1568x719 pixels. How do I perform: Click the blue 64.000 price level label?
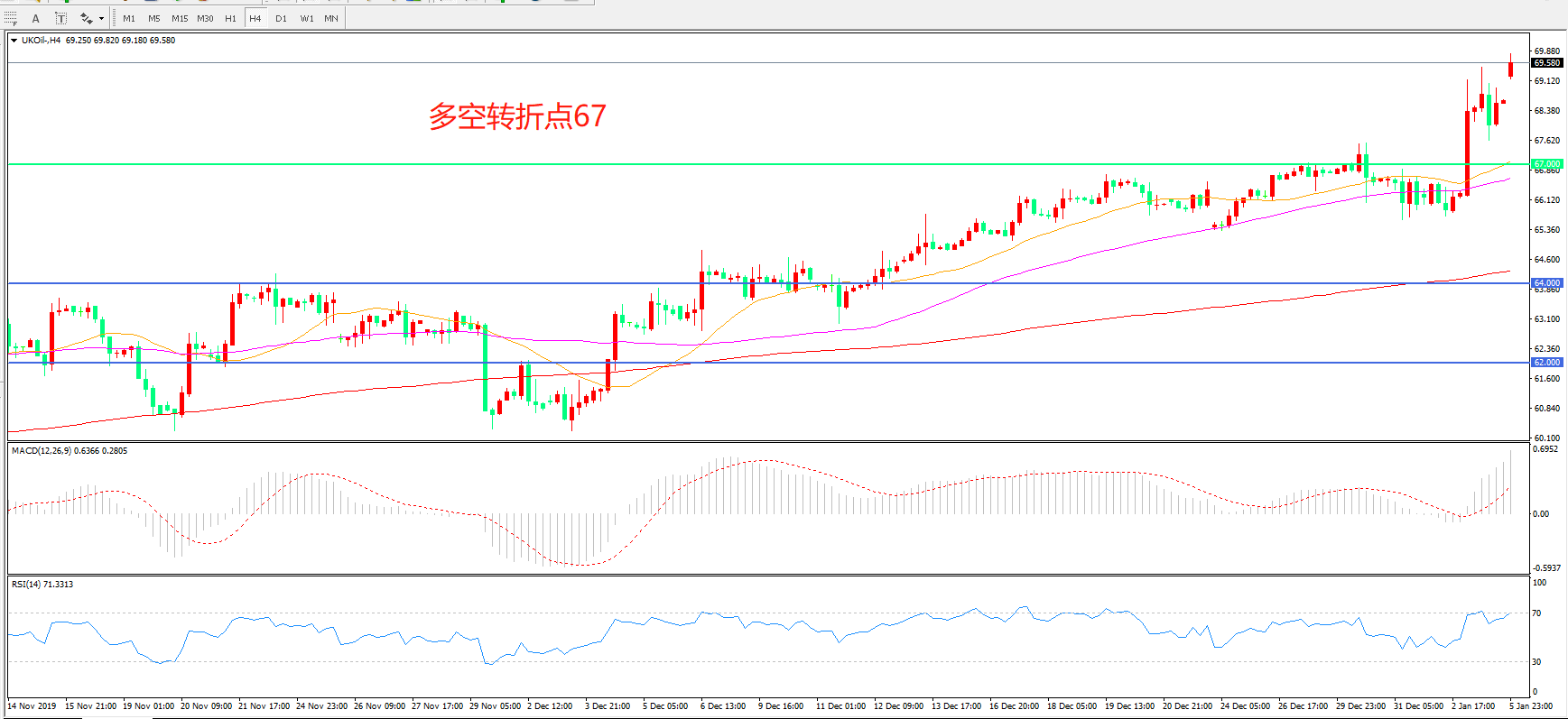pyautogui.click(x=1546, y=283)
